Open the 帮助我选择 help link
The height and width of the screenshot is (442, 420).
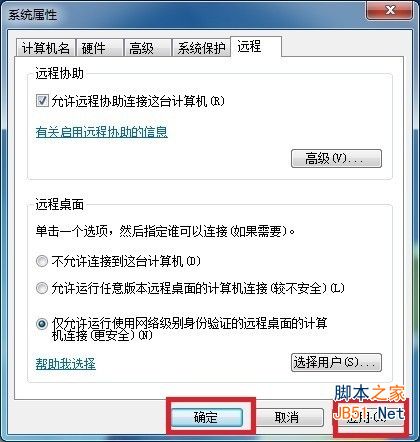click(65, 364)
